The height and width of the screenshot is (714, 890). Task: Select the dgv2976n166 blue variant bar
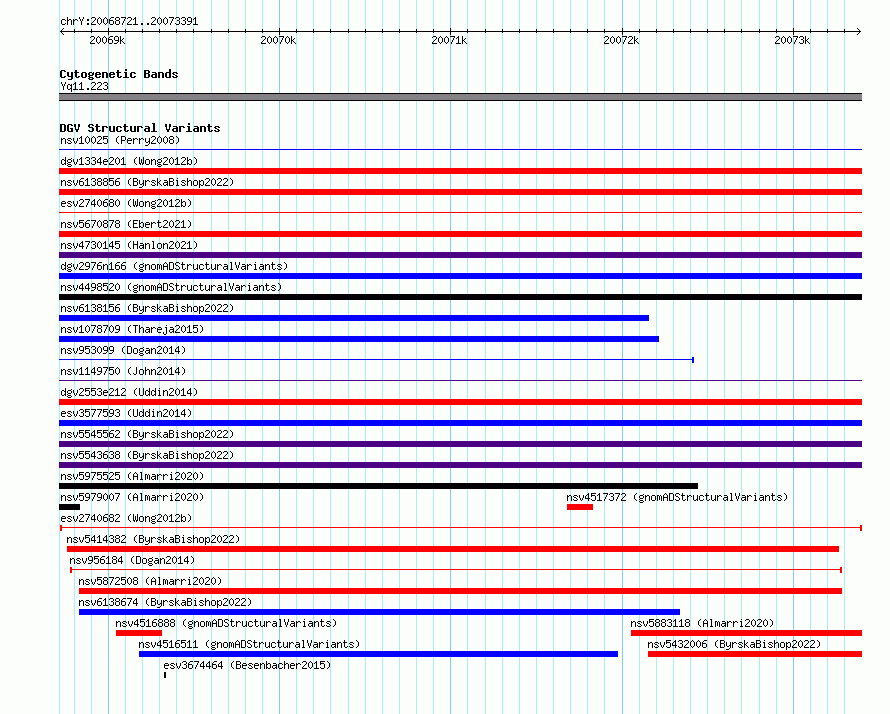(460, 276)
